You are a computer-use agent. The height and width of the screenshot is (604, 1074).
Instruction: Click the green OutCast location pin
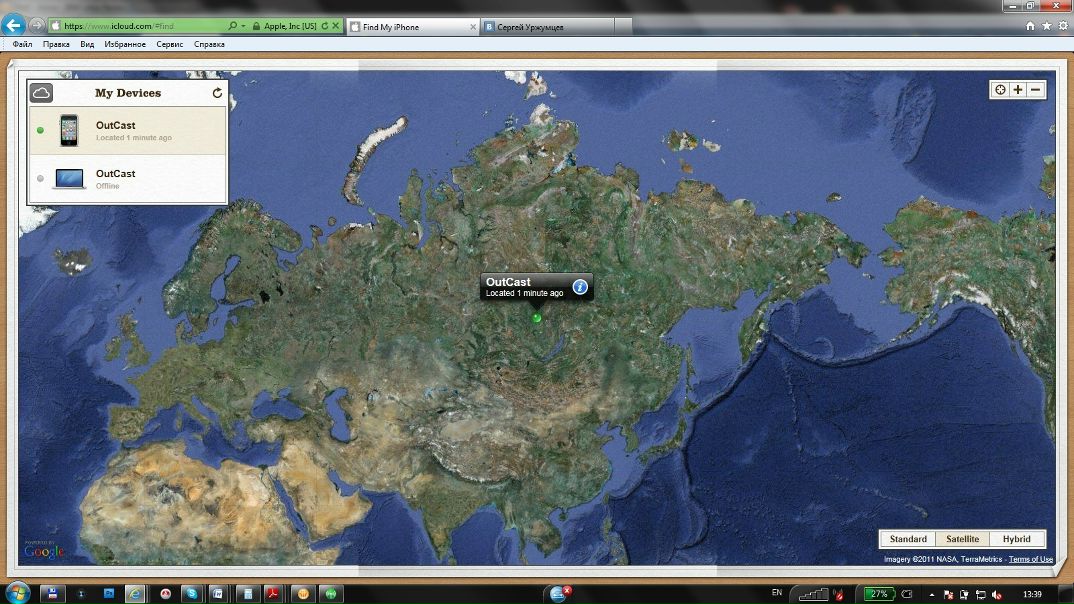537,318
